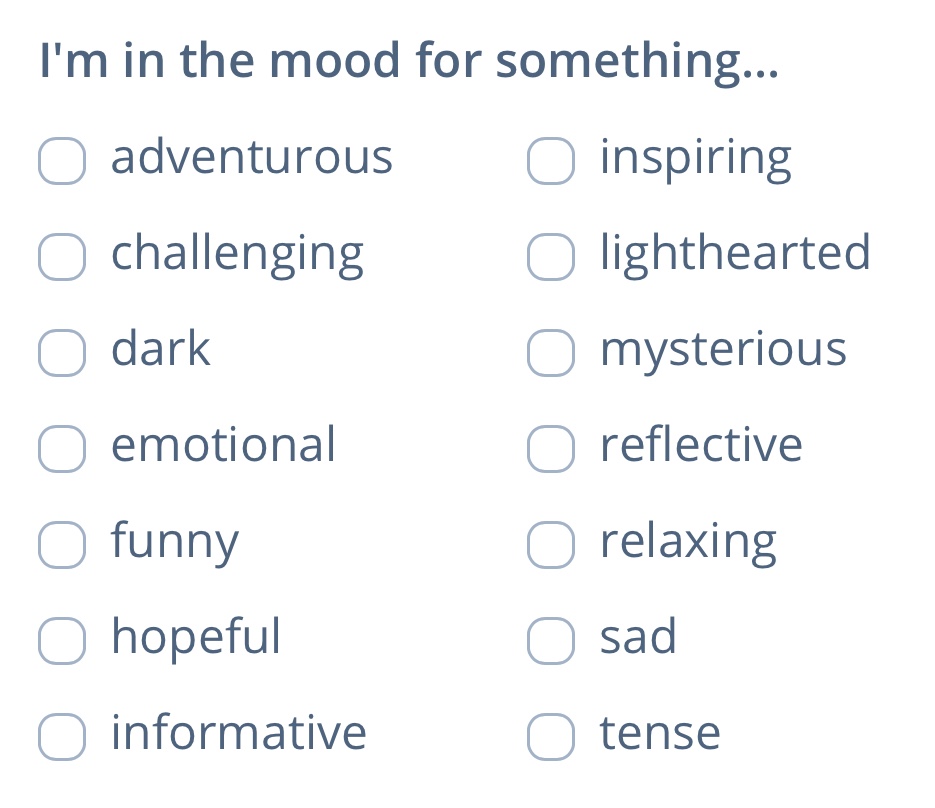Click the 'relaxing' label text
This screenshot has width=935, height=808.
688,542
